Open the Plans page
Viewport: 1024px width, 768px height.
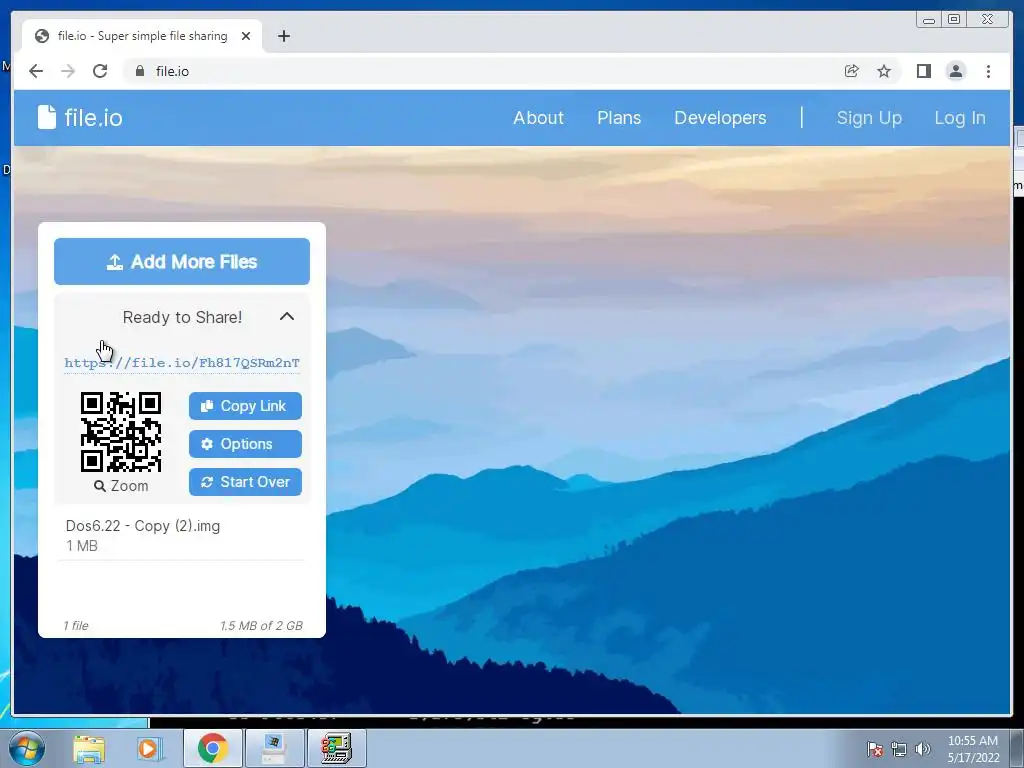(619, 118)
